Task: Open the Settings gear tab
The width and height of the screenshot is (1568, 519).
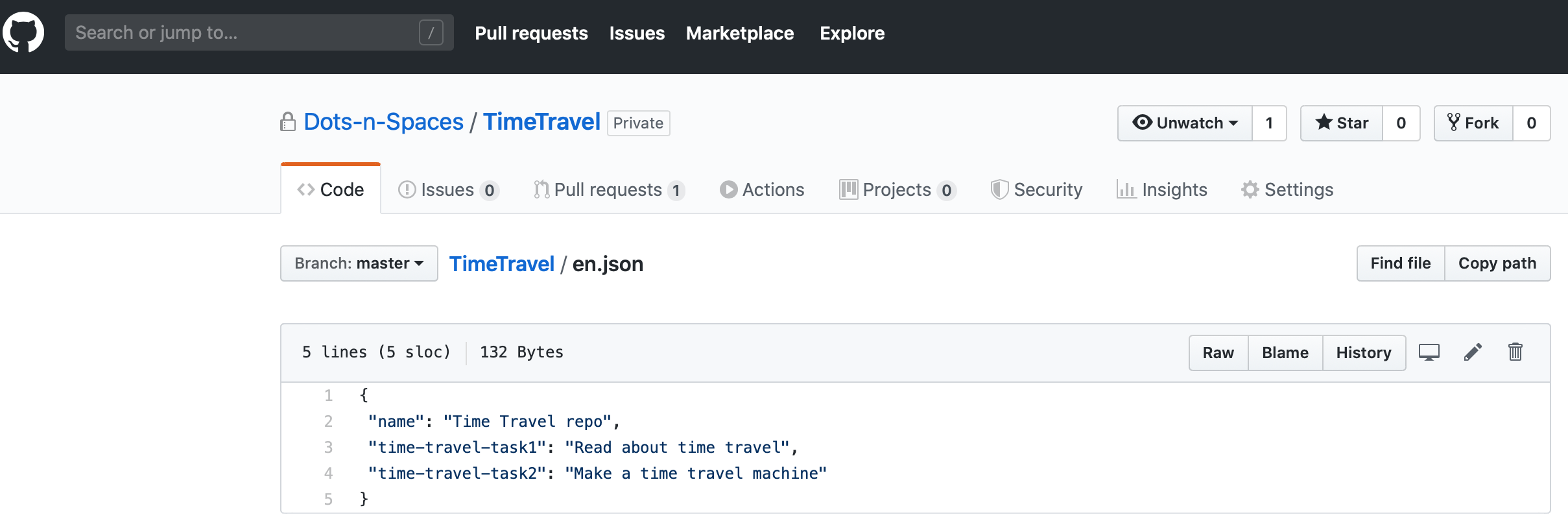Action: point(1287,189)
